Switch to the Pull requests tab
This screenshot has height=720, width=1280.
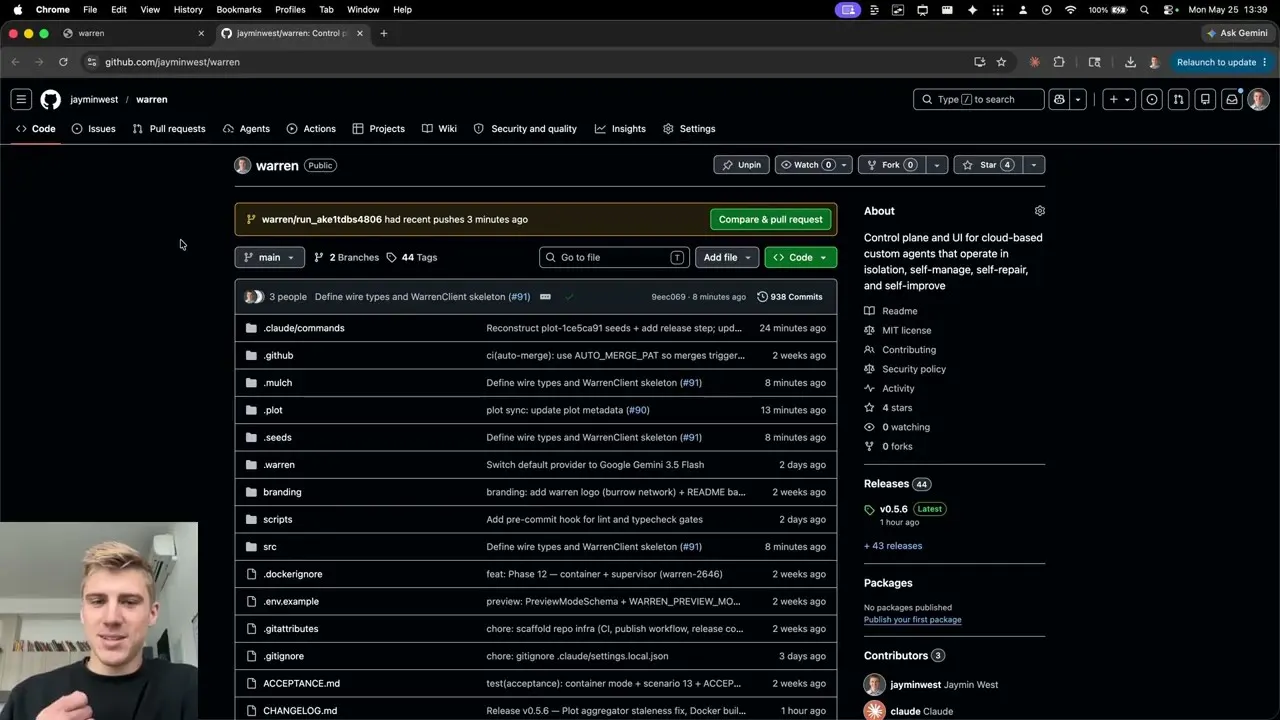(168, 129)
